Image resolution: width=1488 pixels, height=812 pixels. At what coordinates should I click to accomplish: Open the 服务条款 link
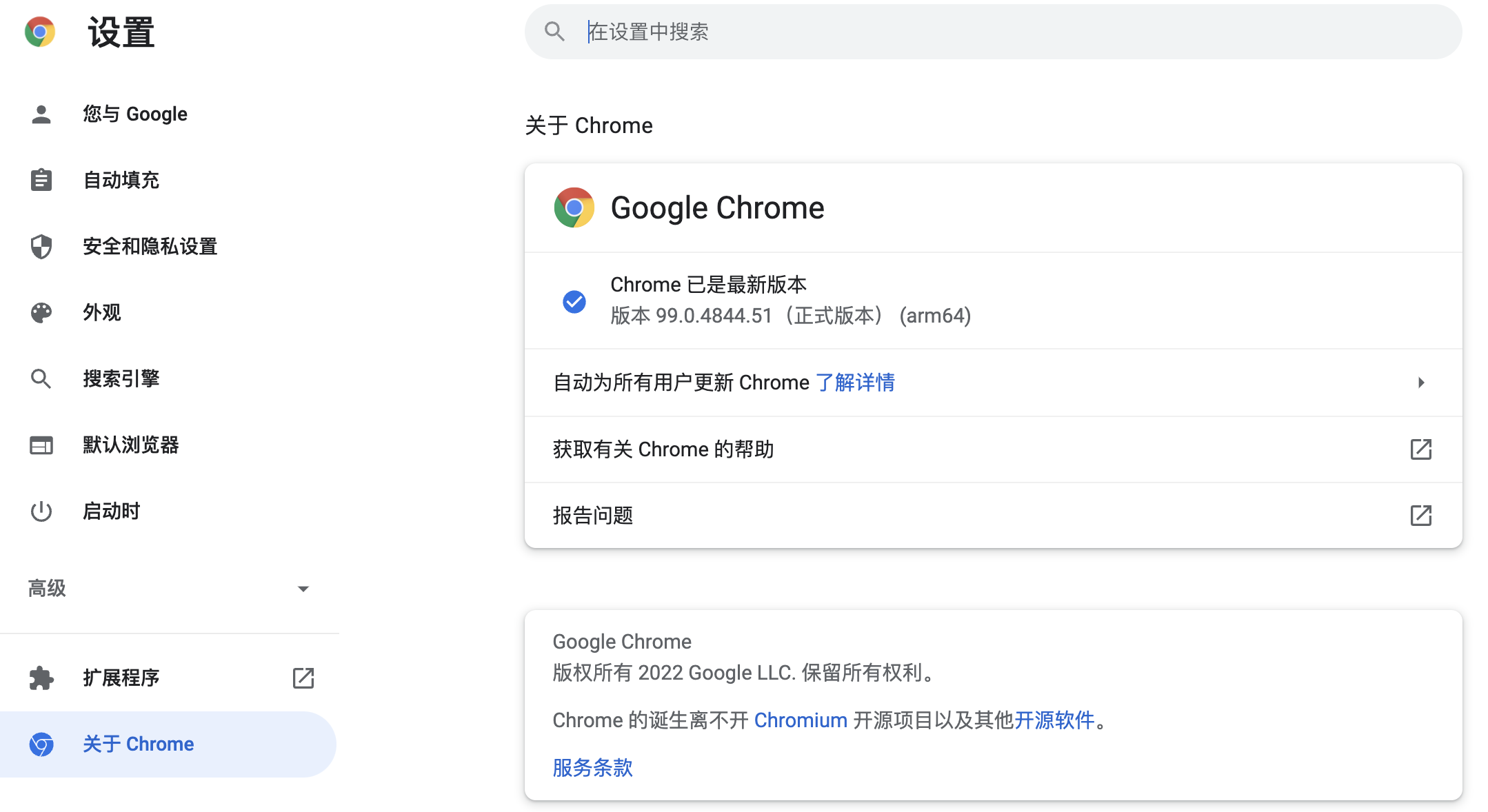593,768
